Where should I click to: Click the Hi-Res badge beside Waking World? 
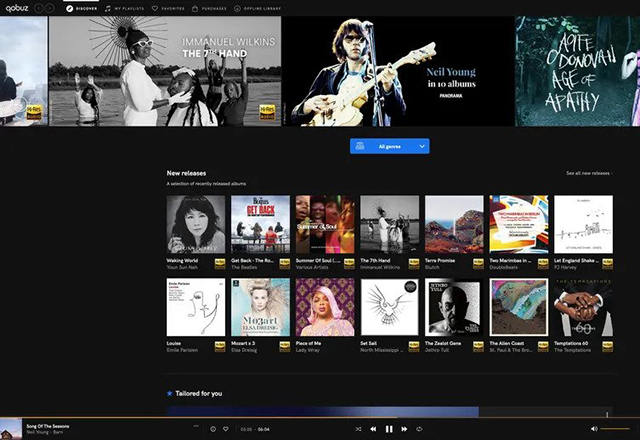coord(220,264)
